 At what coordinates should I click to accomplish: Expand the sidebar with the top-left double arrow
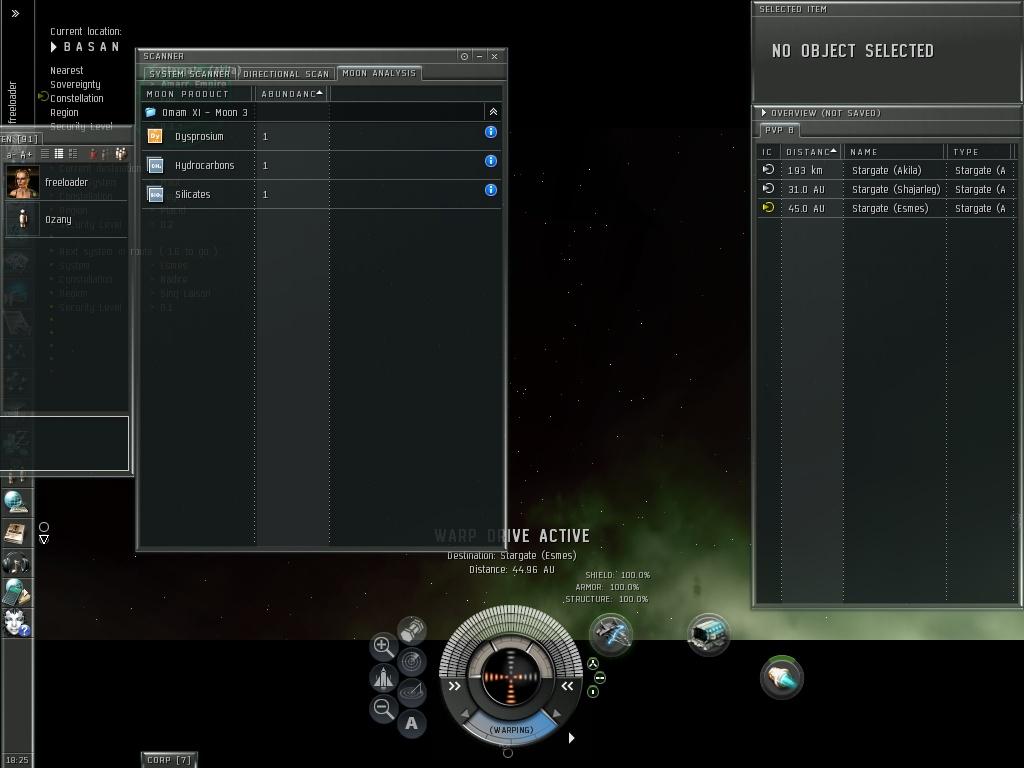pyautogui.click(x=15, y=13)
